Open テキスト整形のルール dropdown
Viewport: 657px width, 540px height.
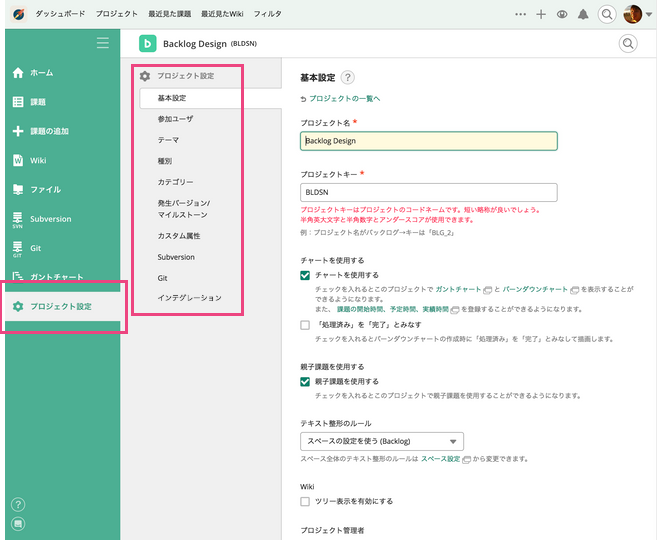coord(382,441)
